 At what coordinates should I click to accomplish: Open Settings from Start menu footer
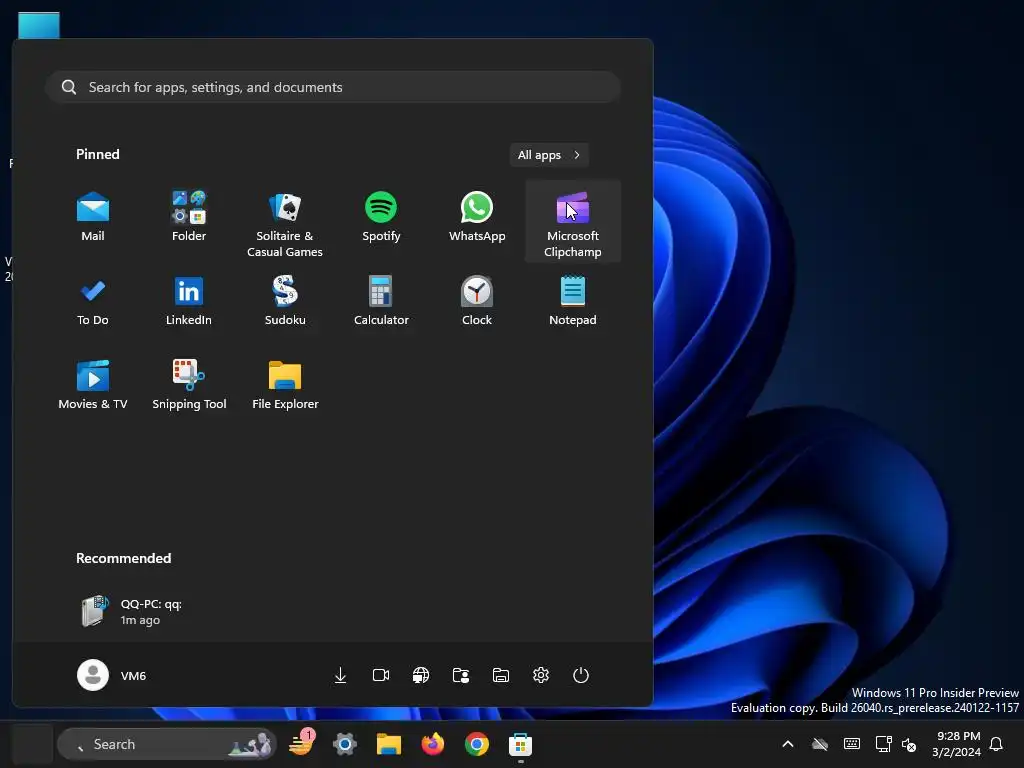pos(541,675)
